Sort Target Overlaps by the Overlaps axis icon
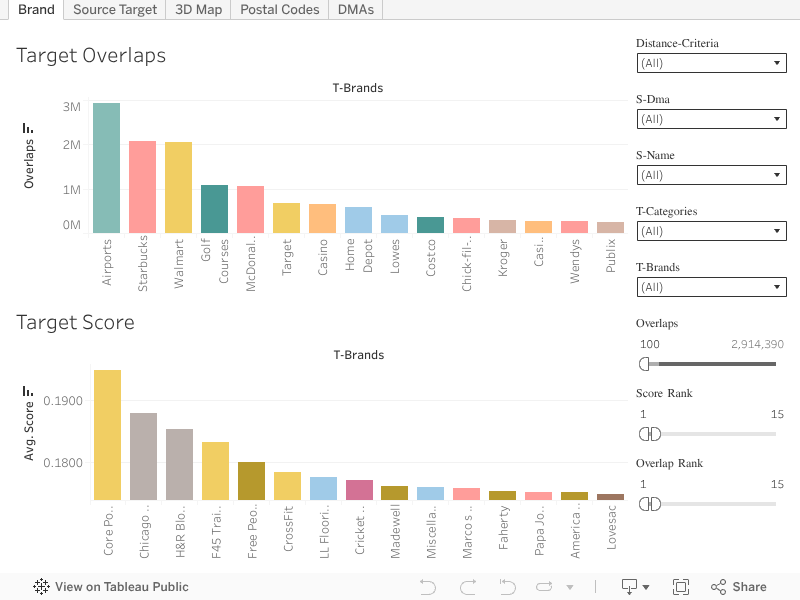This screenshot has height=600, width=800. coord(28,129)
